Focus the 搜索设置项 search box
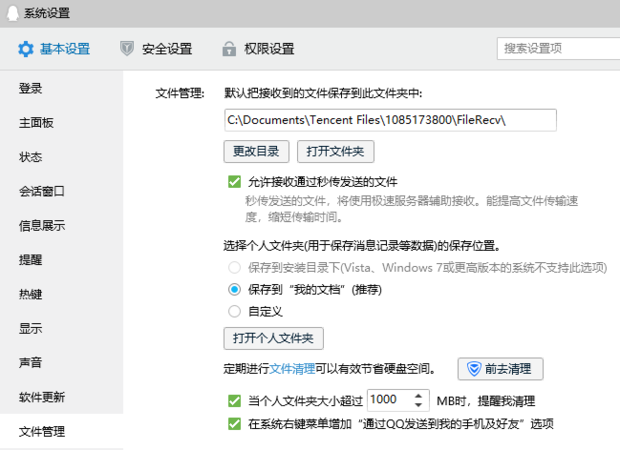 [x=558, y=49]
